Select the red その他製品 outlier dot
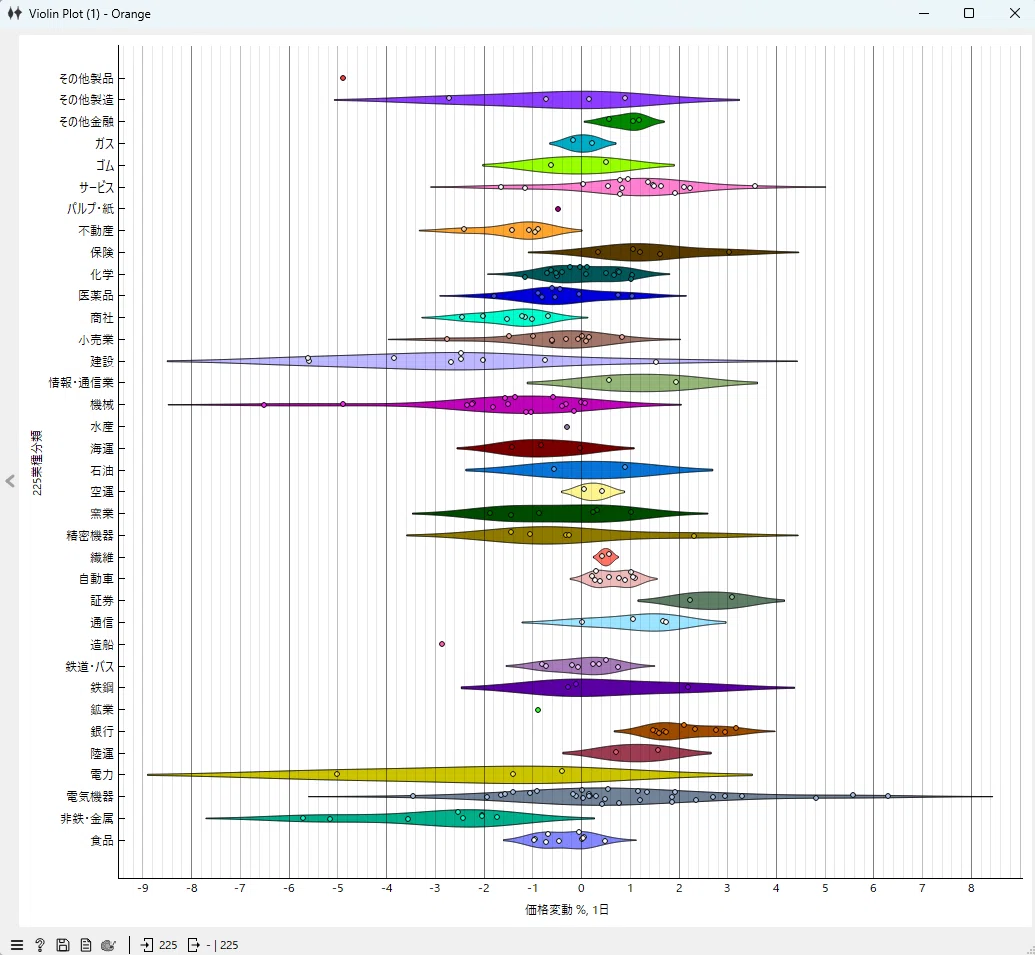1035x955 pixels. coord(343,78)
